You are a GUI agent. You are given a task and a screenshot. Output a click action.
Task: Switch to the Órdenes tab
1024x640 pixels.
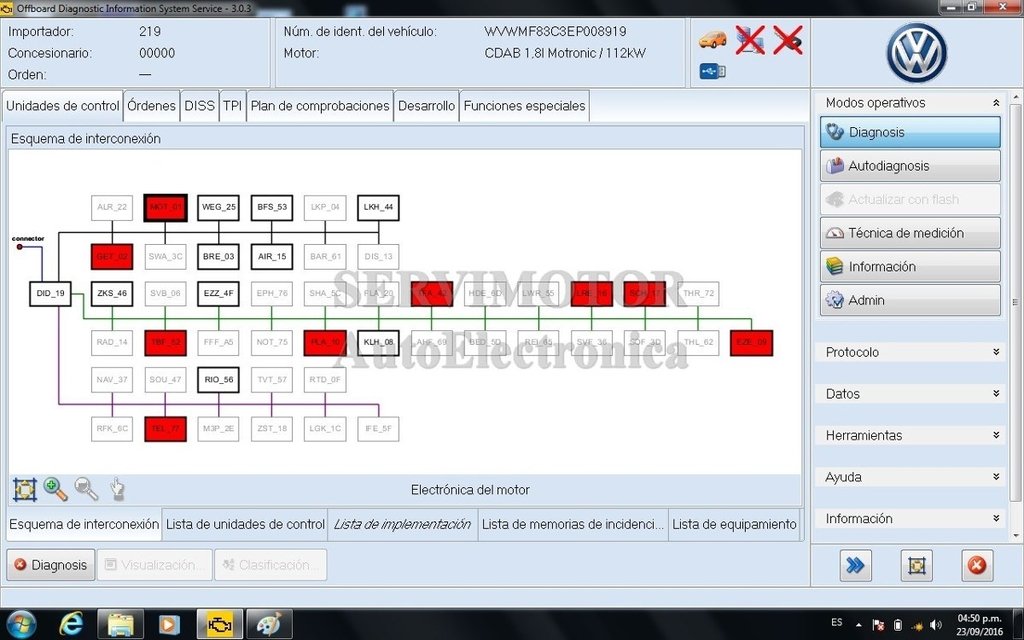(151, 106)
